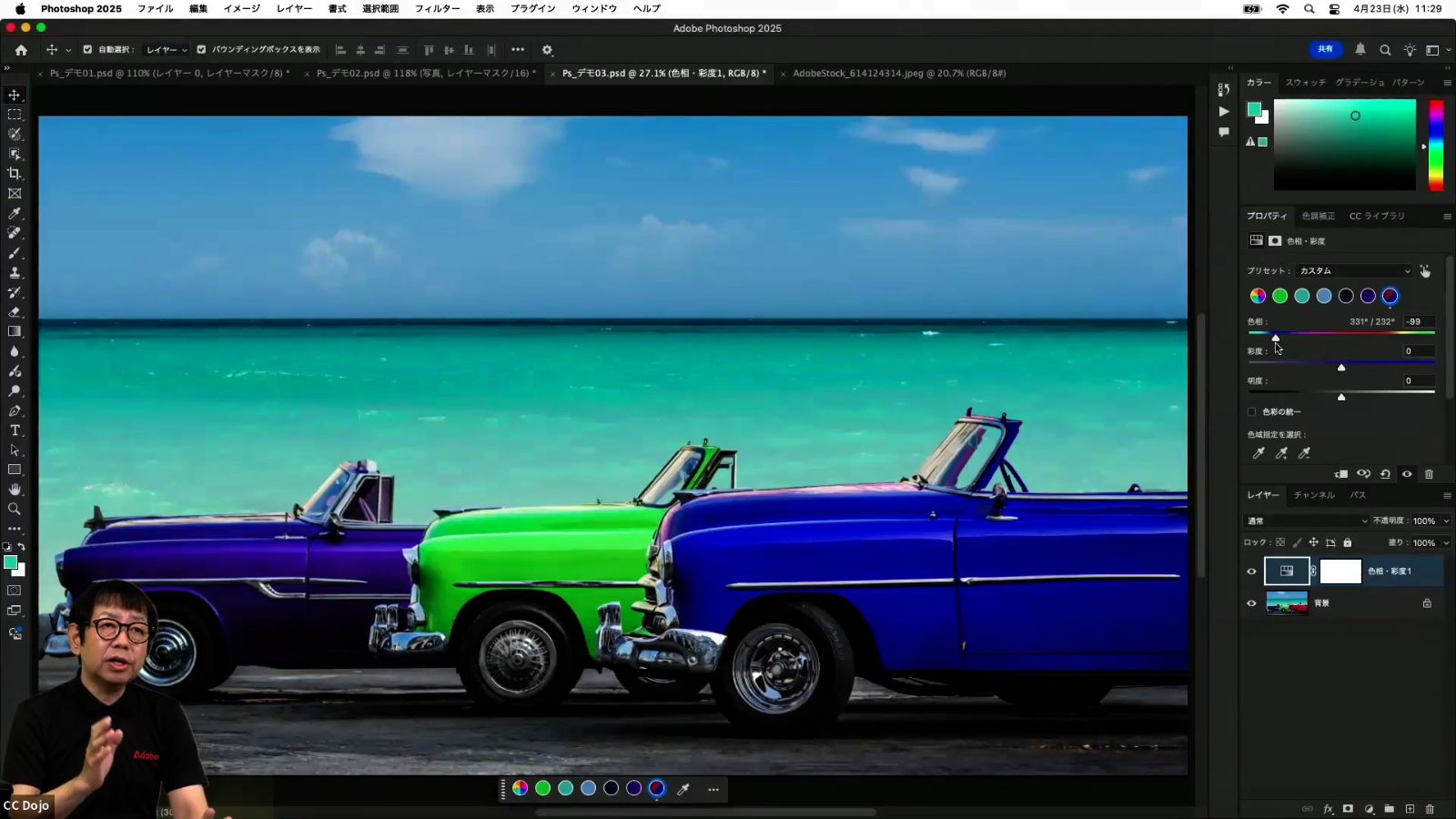Open the フィルター menu
This screenshot has height=819, width=1456.
[x=437, y=8]
